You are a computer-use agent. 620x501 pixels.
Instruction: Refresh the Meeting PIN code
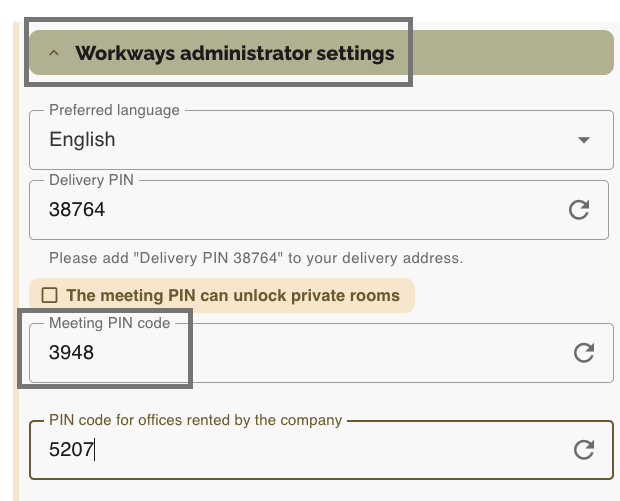[x=584, y=352]
